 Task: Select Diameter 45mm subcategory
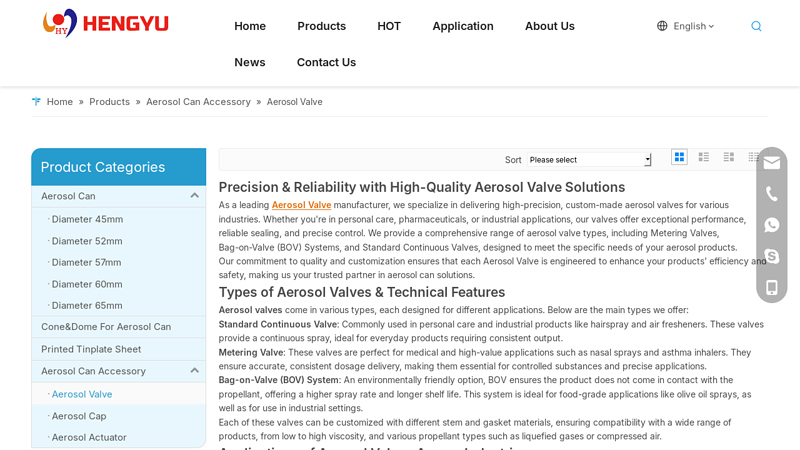pos(87,219)
